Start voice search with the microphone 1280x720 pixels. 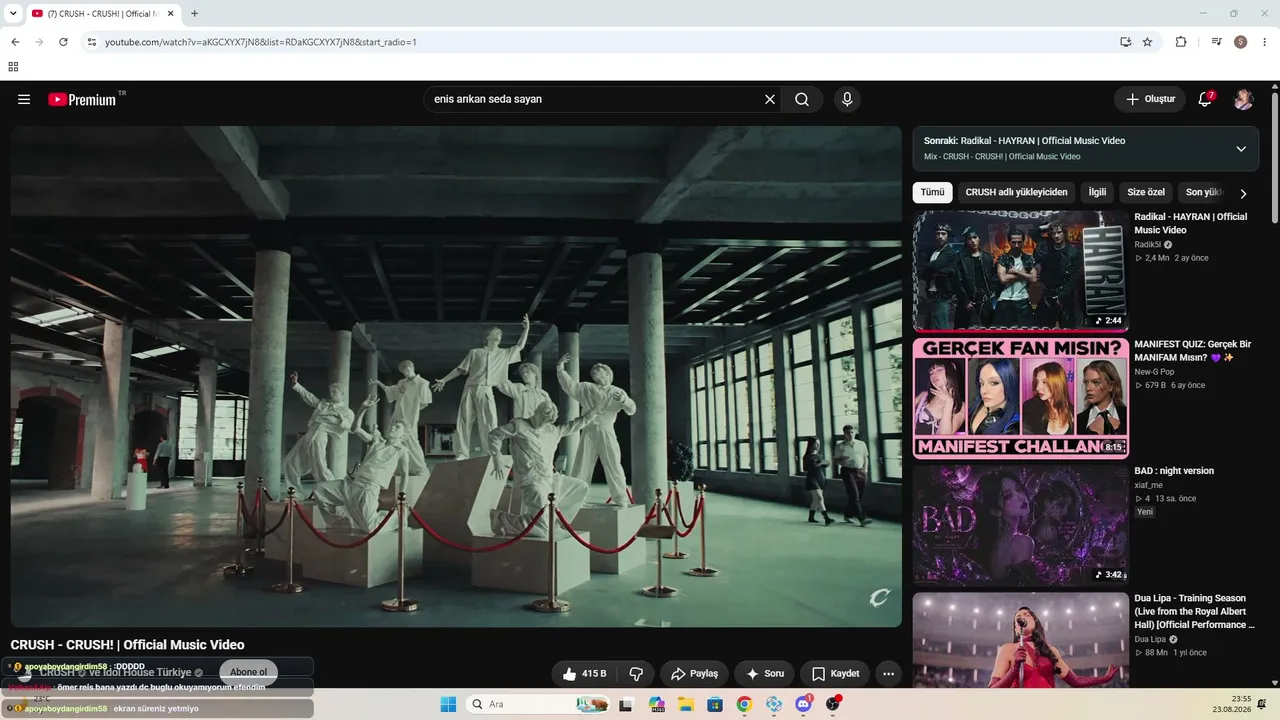pos(847,99)
